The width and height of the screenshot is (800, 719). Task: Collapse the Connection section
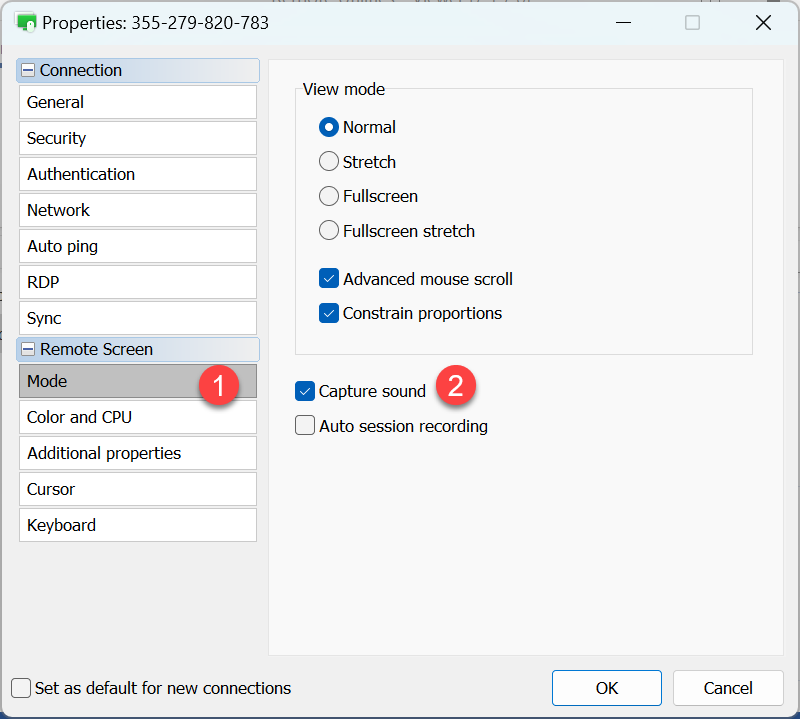pyautogui.click(x=28, y=71)
